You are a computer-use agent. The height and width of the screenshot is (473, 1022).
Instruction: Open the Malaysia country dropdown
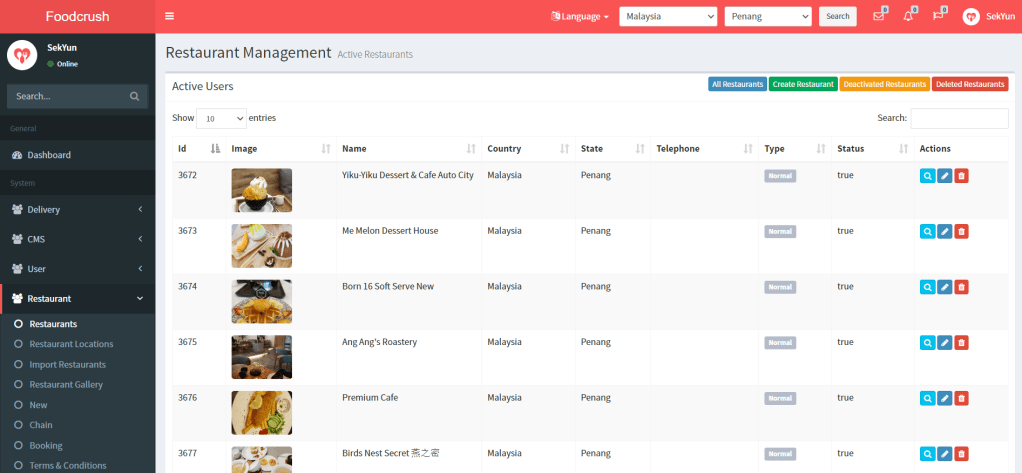[668, 16]
